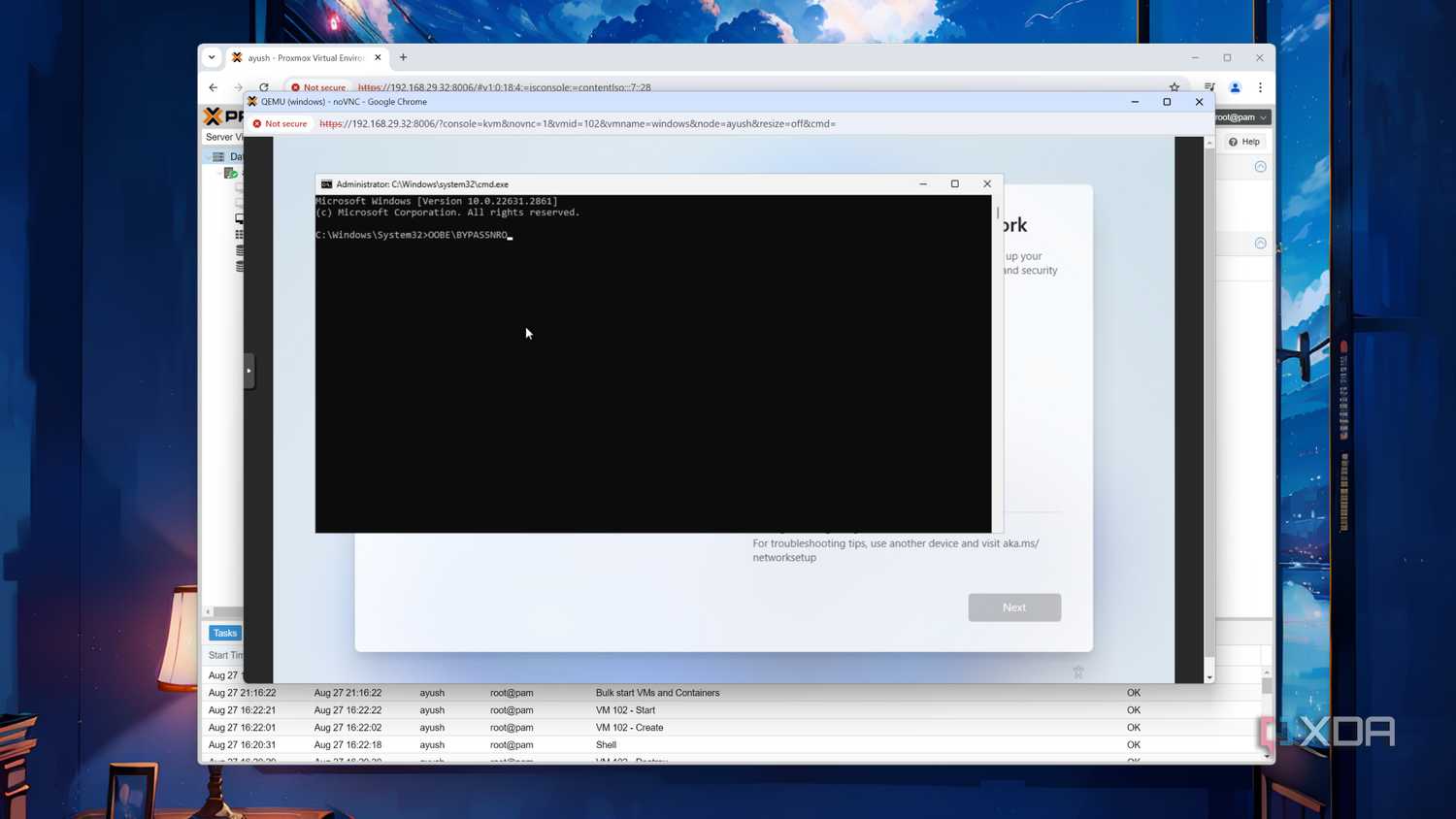1456x819 pixels.
Task: Click the Proxmox logo
Action: 222,116
